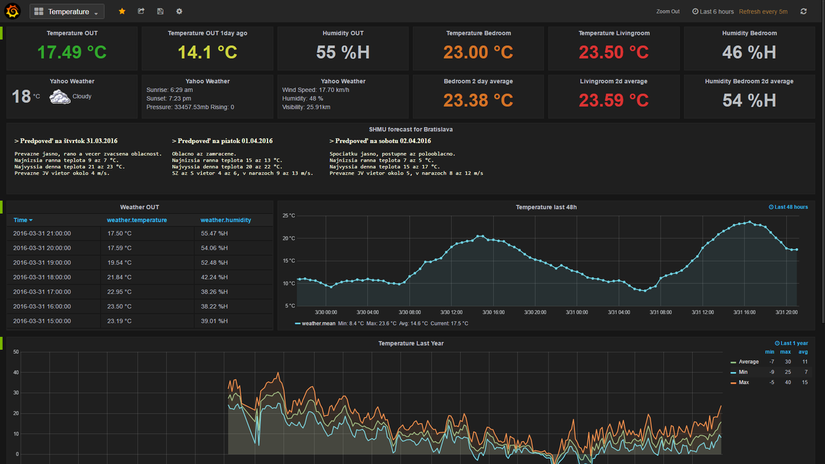The width and height of the screenshot is (825, 464).
Task: Toggle the Average series in the legend
Action: click(748, 362)
